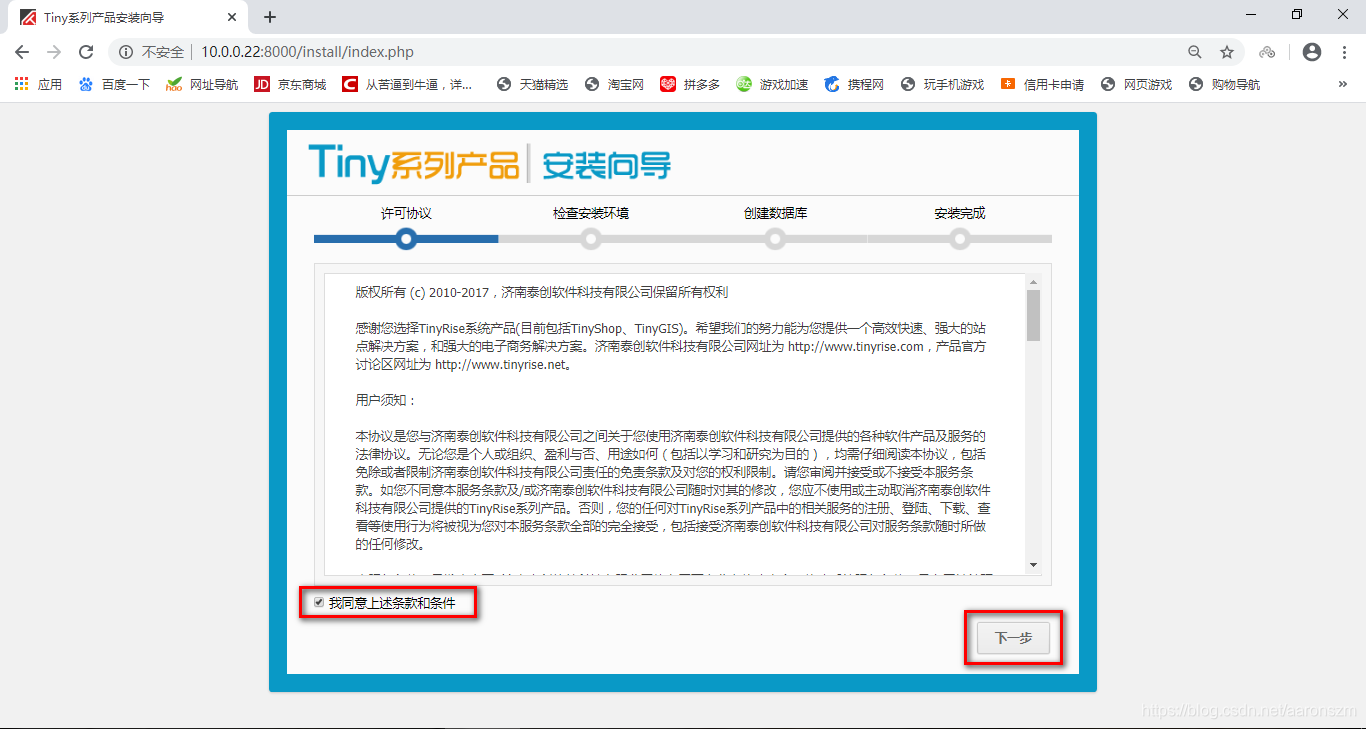1366x729 pixels.
Task: Open the 淘宝网 bookmark
Action: [614, 85]
